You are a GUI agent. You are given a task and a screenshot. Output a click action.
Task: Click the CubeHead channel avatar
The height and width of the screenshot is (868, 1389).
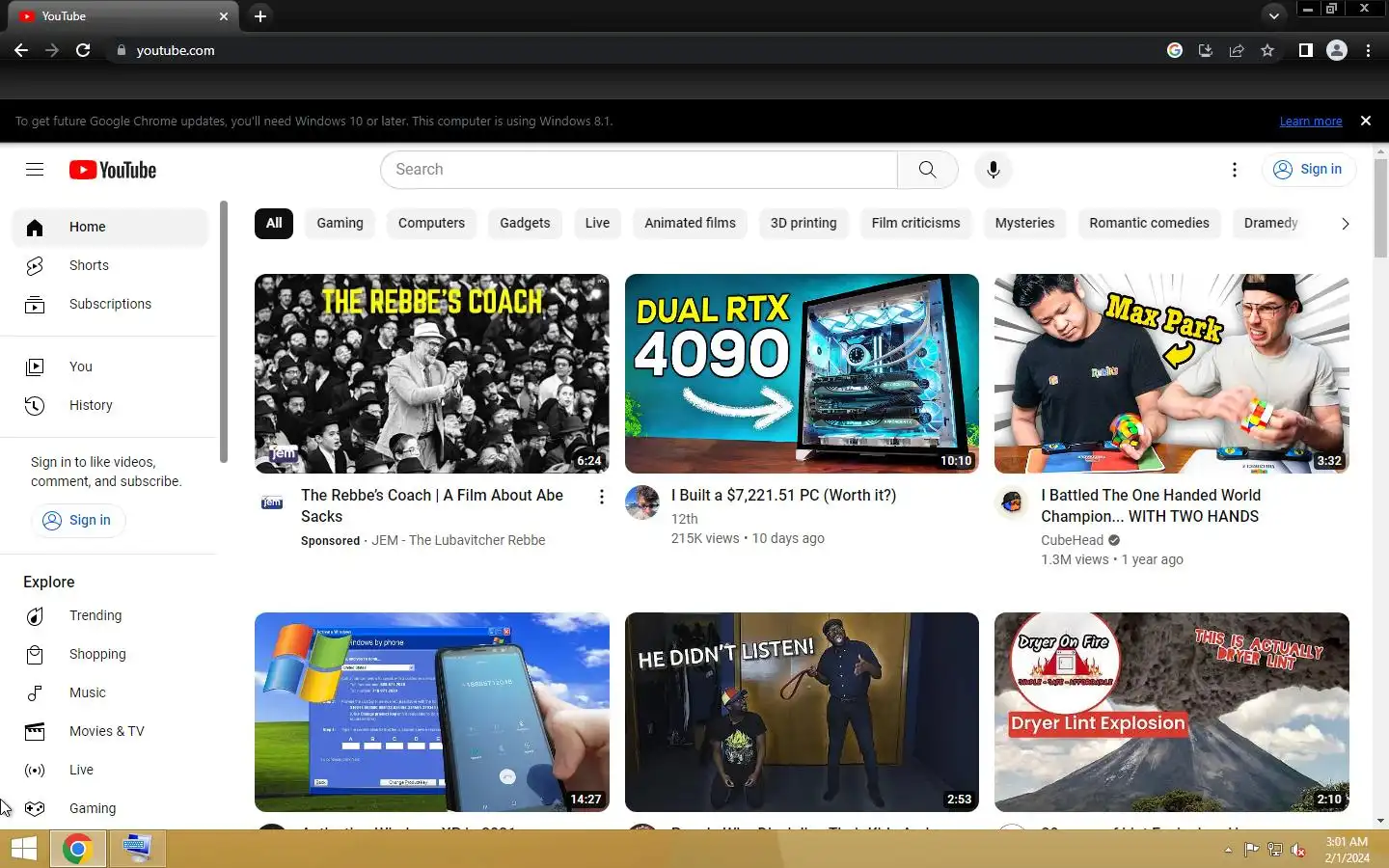click(x=1012, y=502)
